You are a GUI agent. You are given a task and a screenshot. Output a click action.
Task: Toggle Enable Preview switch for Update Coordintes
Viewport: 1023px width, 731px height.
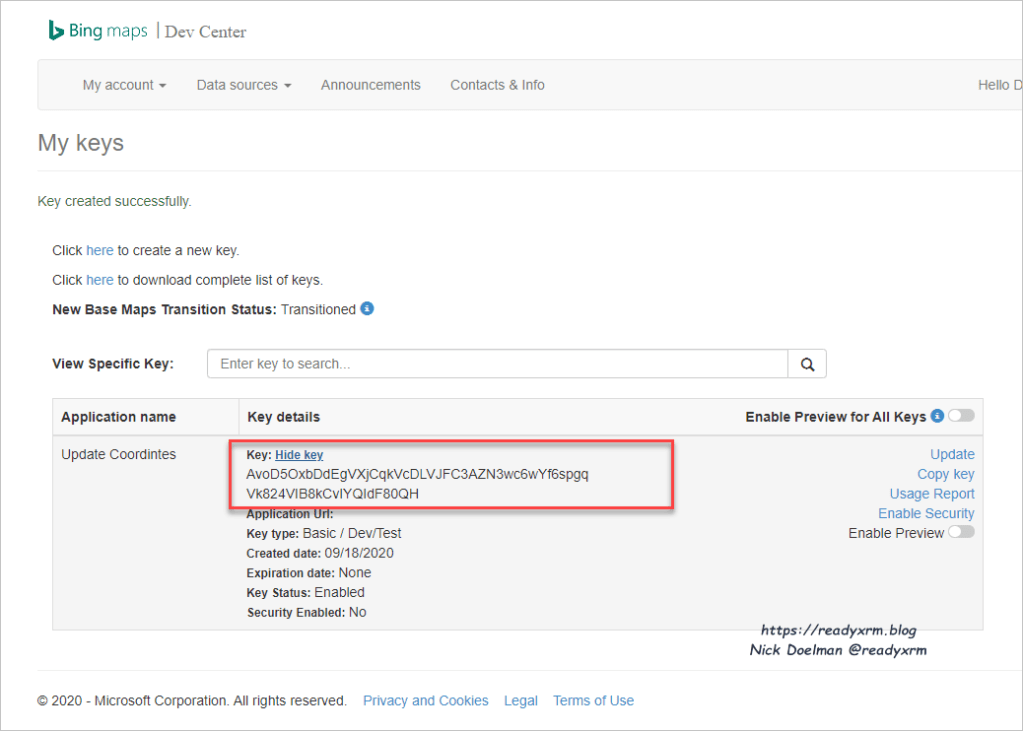pyautogui.click(x=961, y=533)
